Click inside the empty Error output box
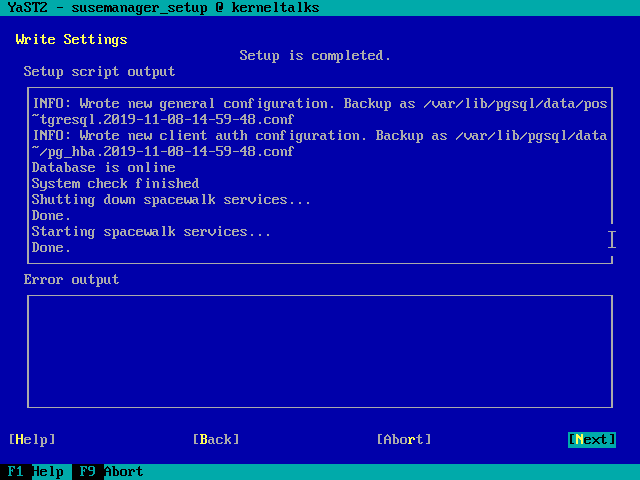This screenshot has height=480, width=640. click(320, 351)
